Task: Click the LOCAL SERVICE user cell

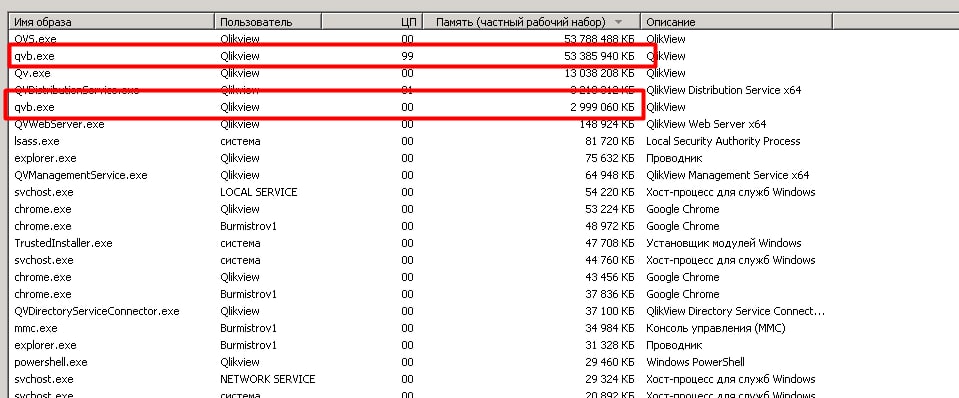Action: click(x=259, y=192)
